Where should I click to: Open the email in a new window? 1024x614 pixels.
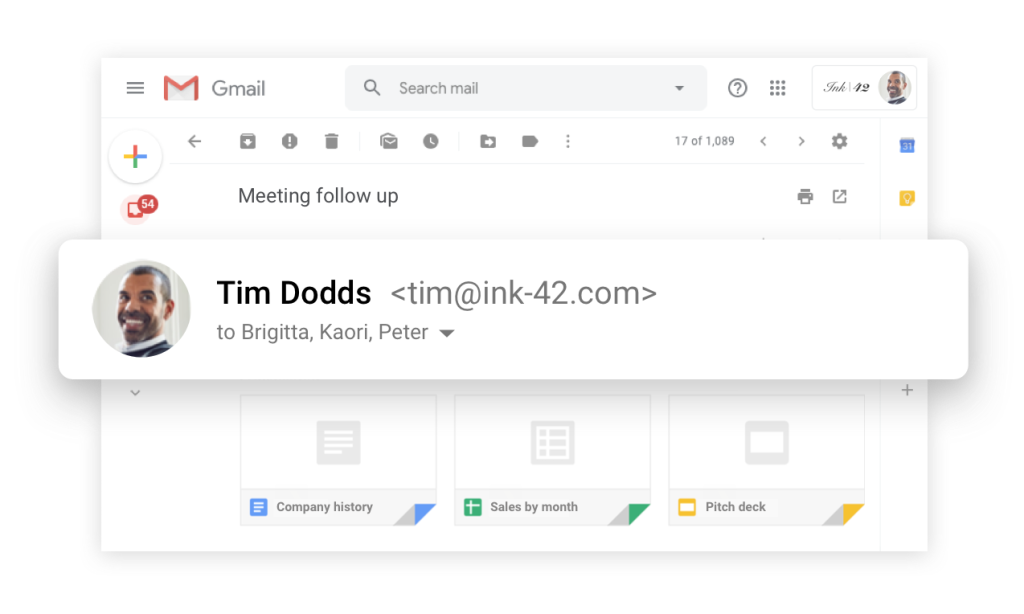click(840, 196)
